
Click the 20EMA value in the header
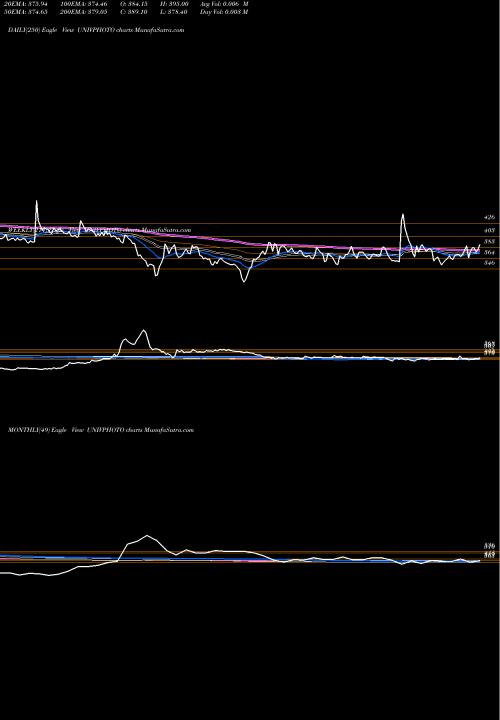point(26,3)
